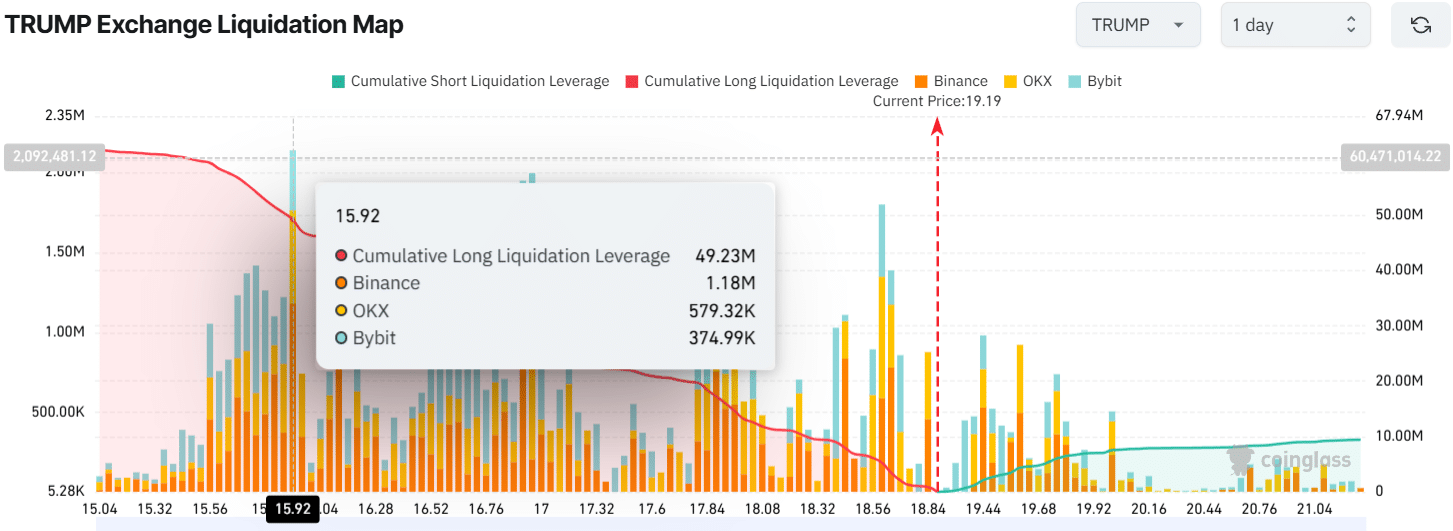Viewport: 1453px width, 531px height.
Task: Click the Bybit 374.99K tooltip row
Action: coord(545,338)
